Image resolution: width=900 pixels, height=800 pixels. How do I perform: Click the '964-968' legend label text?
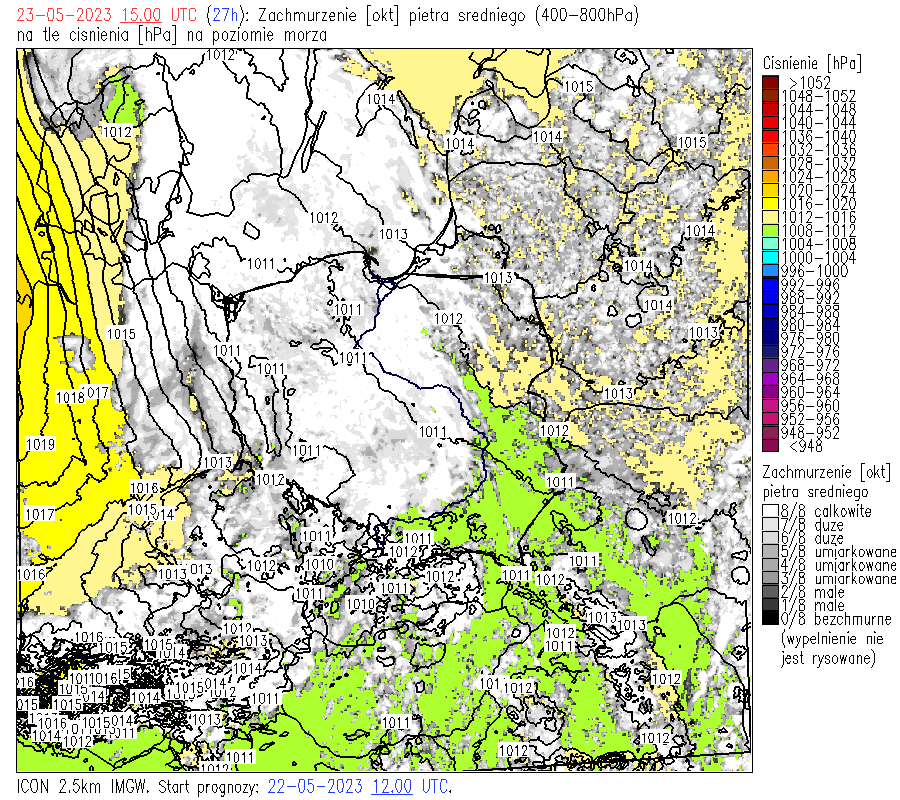[810, 379]
